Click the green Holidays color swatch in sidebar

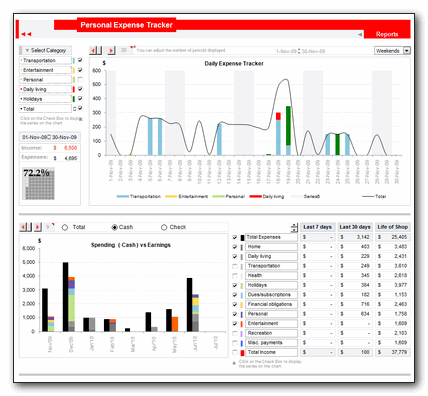click(74, 99)
